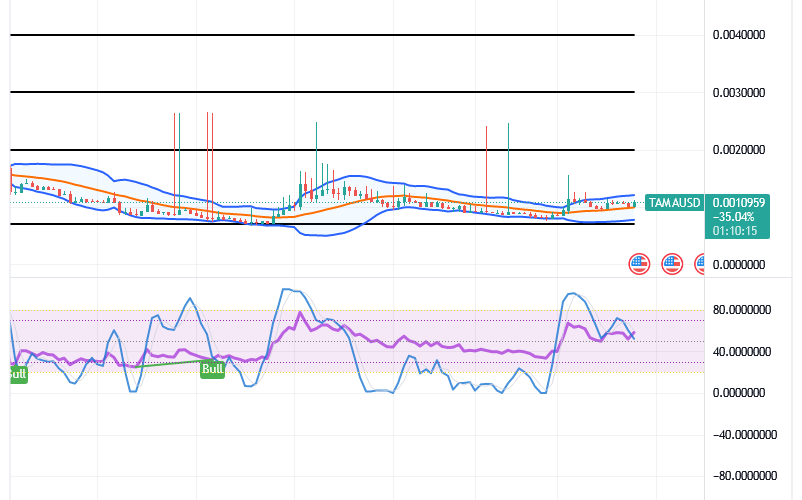Click the TAMAUSD symbol price label
Screen dimensions: 802x500
674,203
